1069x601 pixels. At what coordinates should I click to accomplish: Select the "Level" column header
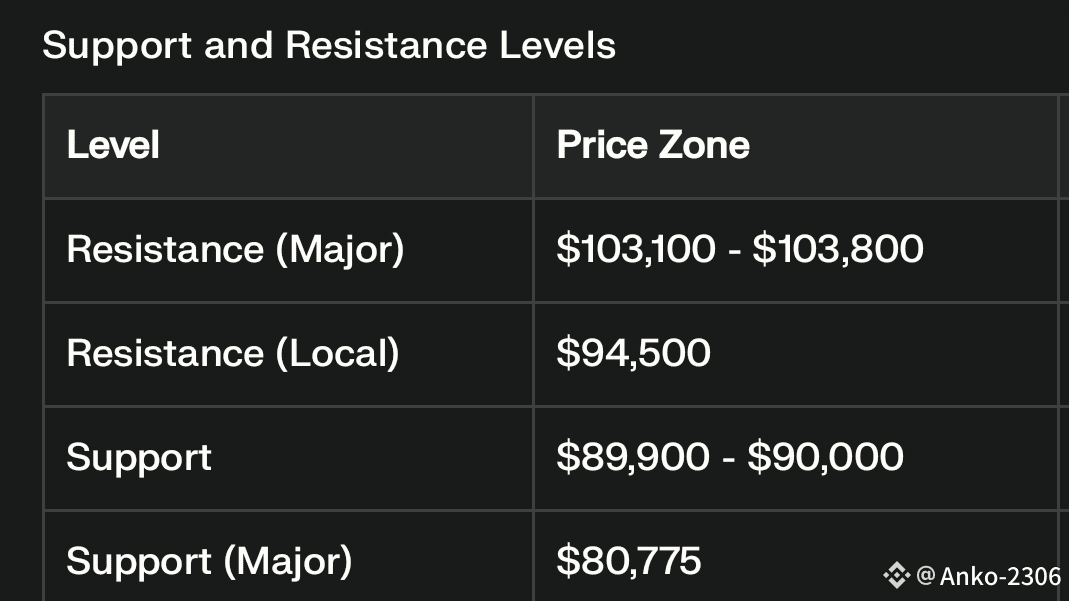coord(113,145)
